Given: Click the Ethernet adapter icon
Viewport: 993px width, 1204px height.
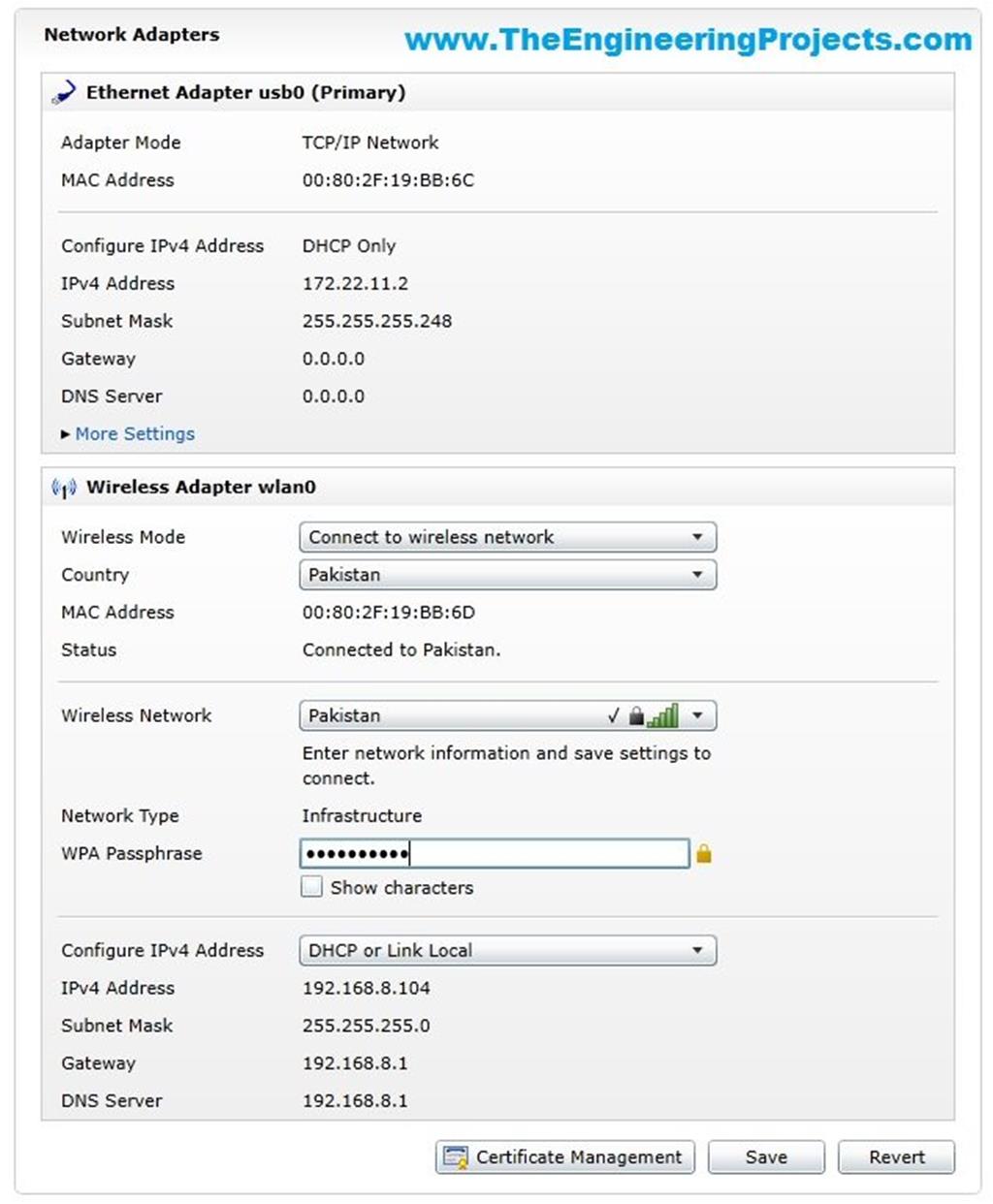Looking at the screenshot, I should (64, 90).
